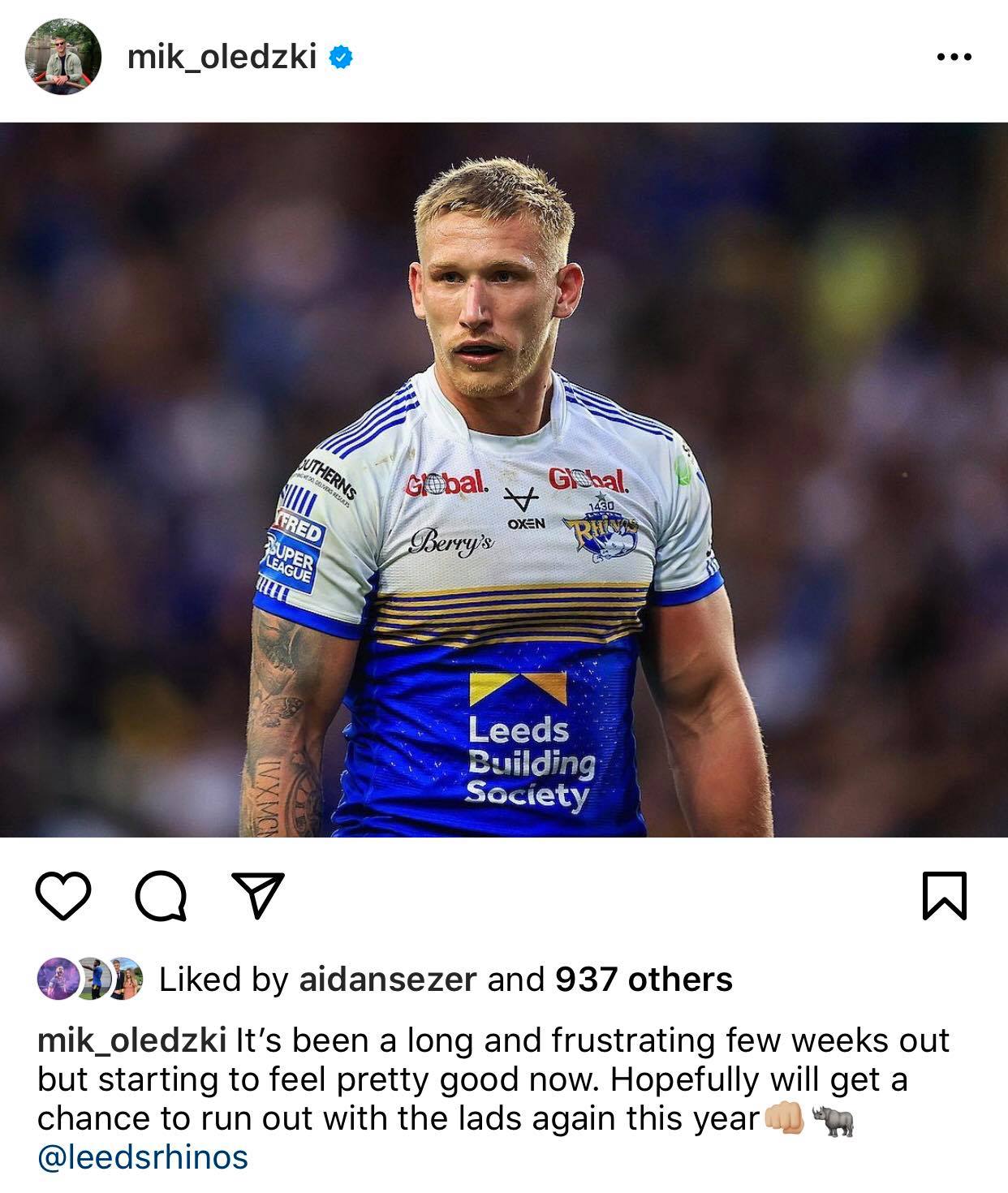Screen dimensions: 1008x1193
Task: Tap first liker avatar thumbnail
Action: point(55,979)
